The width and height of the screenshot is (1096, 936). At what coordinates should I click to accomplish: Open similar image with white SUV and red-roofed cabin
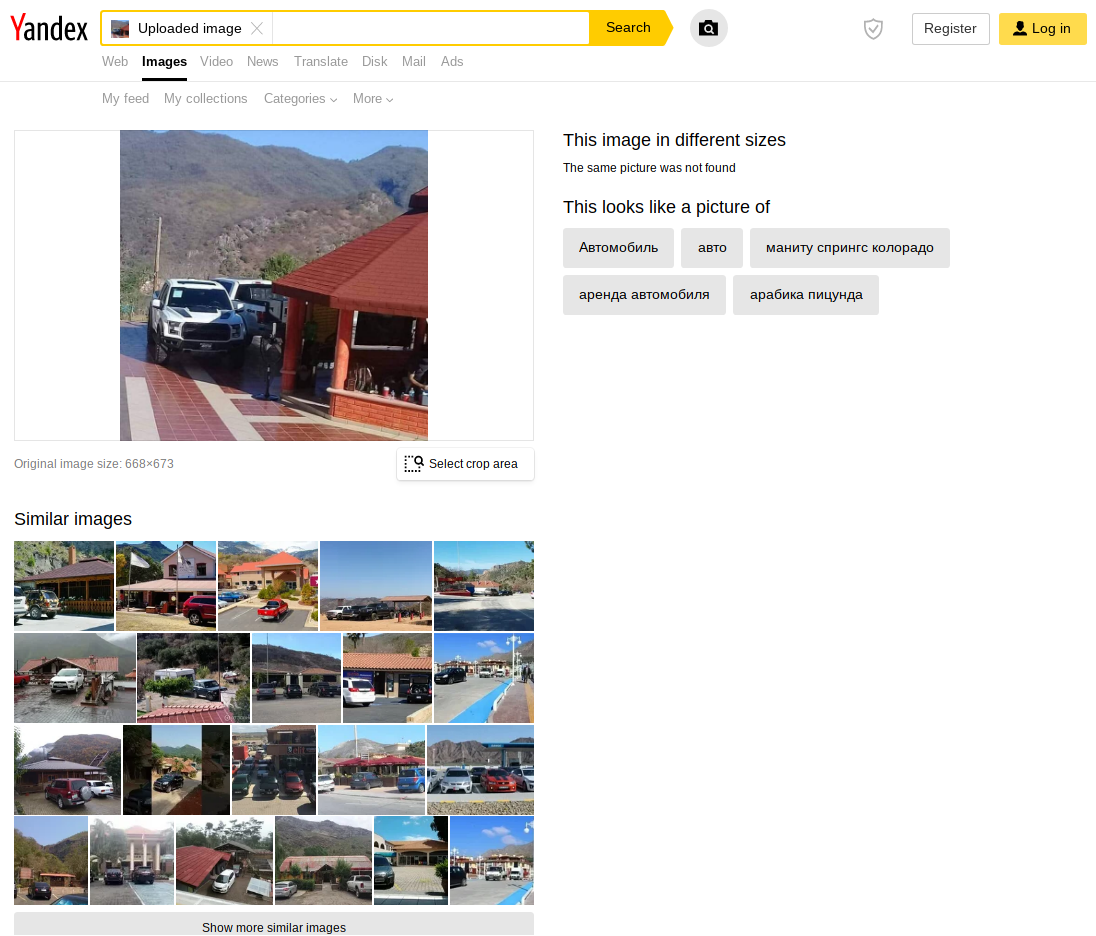coord(75,677)
